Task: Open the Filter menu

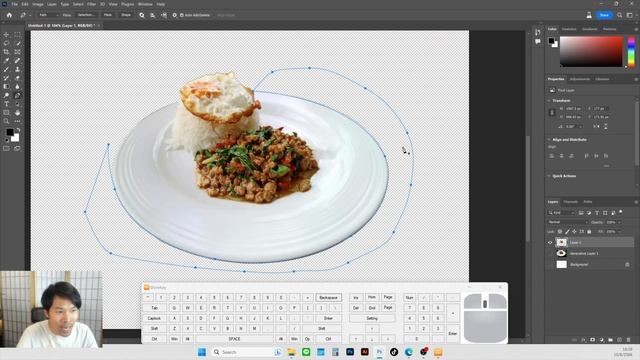Action: tap(91, 4)
